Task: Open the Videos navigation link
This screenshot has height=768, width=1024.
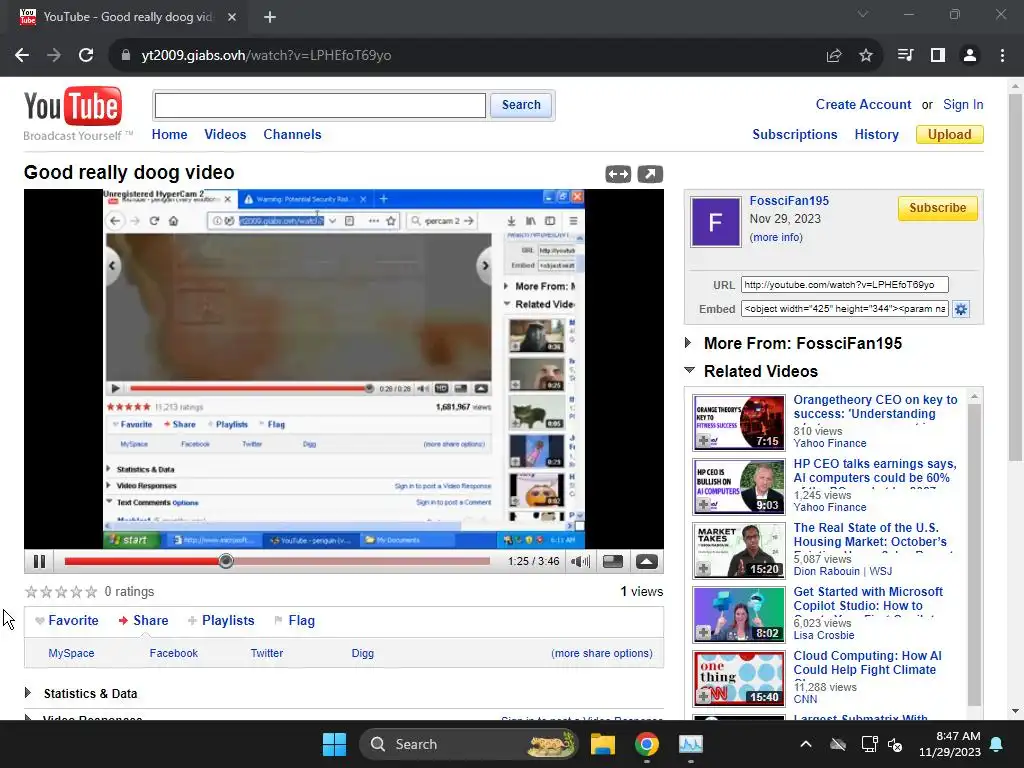Action: point(225,135)
